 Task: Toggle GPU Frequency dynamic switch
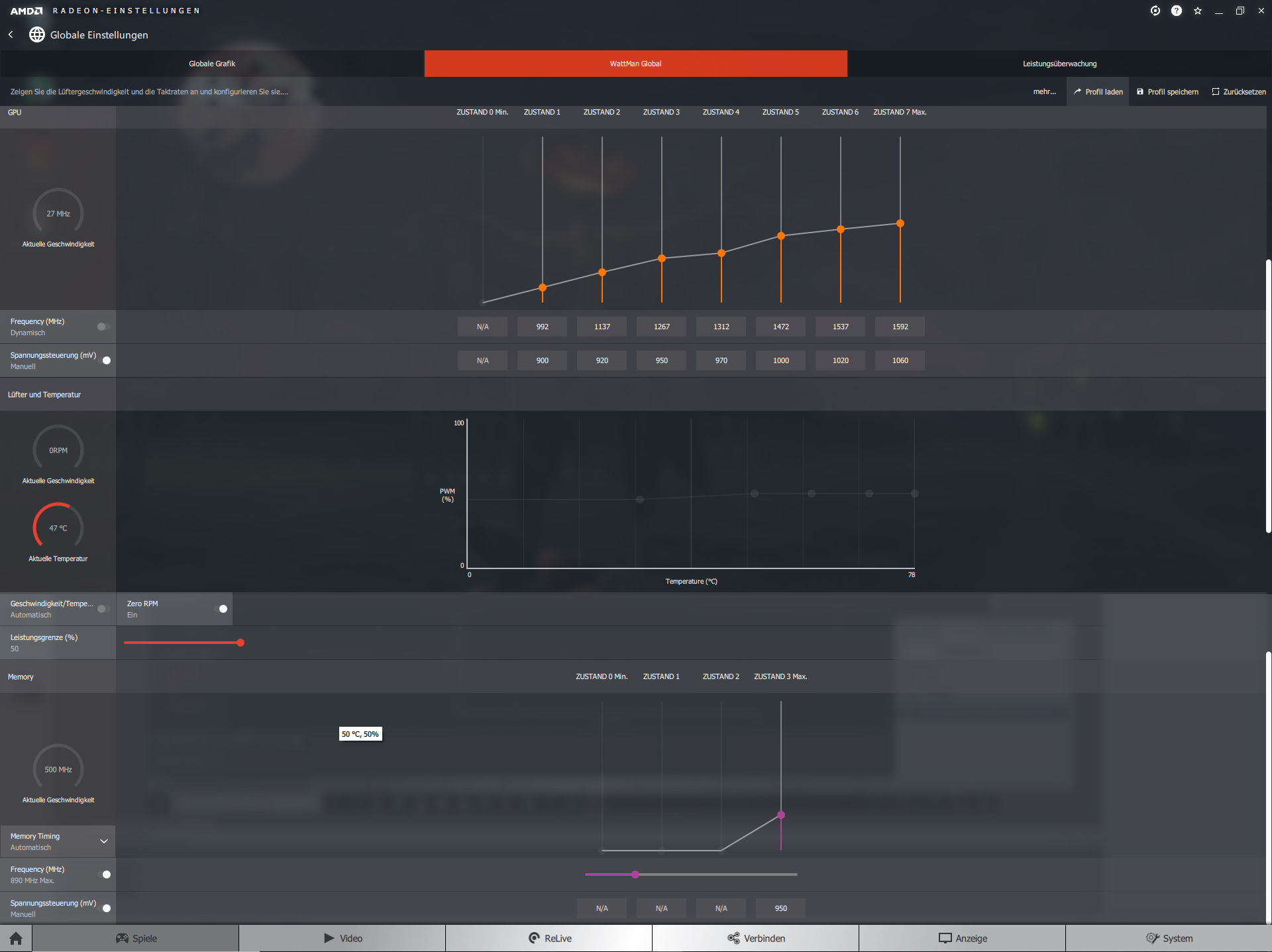(x=103, y=327)
